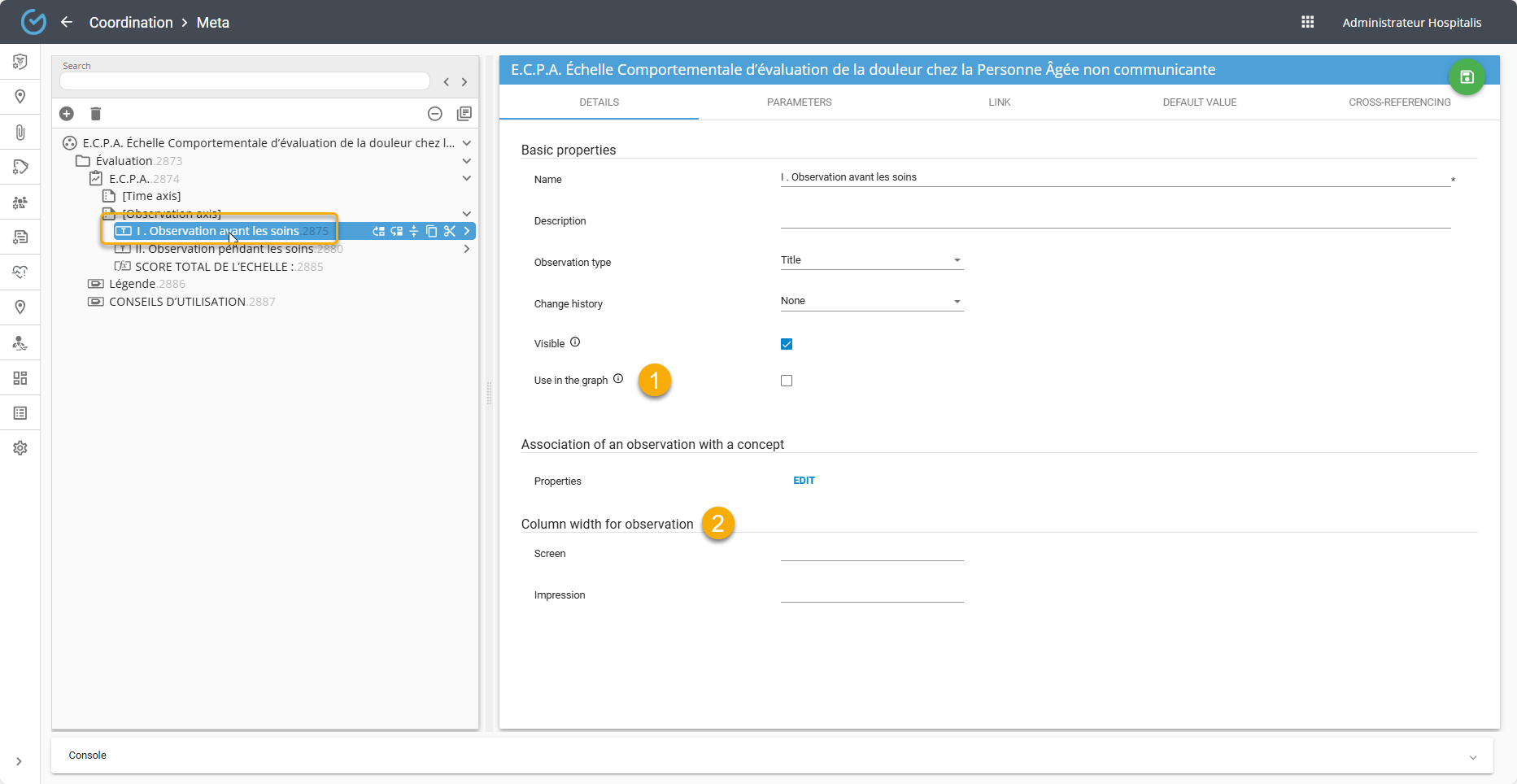Add a new node with plus icon

(x=67, y=114)
